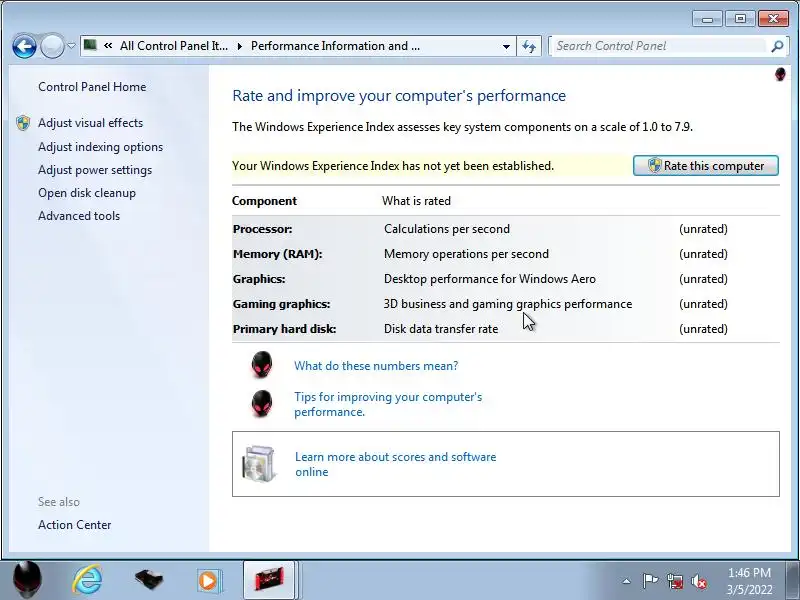Image resolution: width=800 pixels, height=600 pixels.
Task: Click the alien help icon top right
Action: (780, 74)
